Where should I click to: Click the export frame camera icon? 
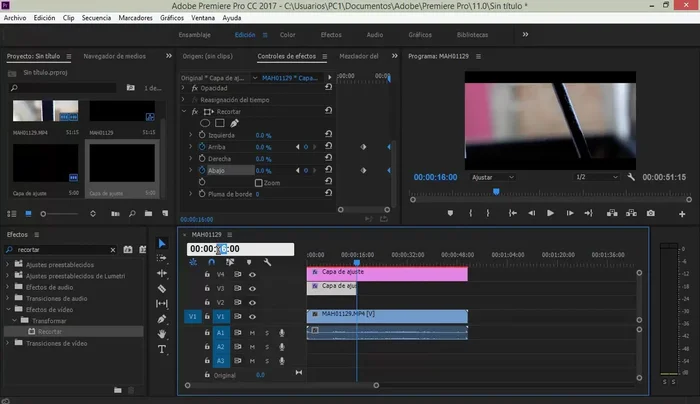pos(651,213)
